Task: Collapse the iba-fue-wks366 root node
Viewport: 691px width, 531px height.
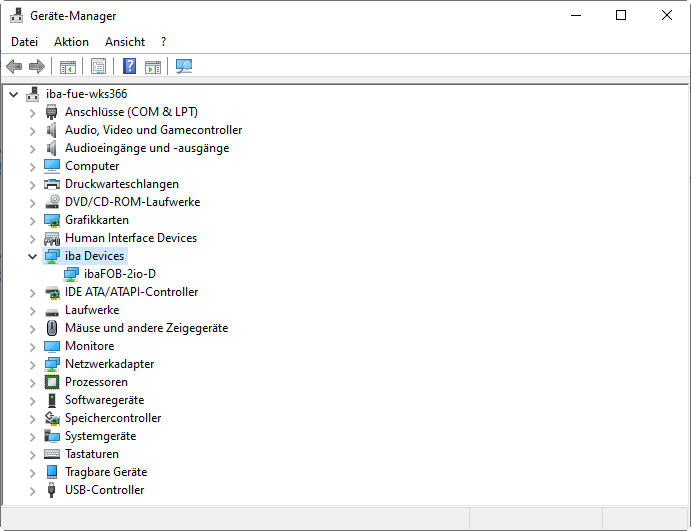Action: (x=13, y=94)
